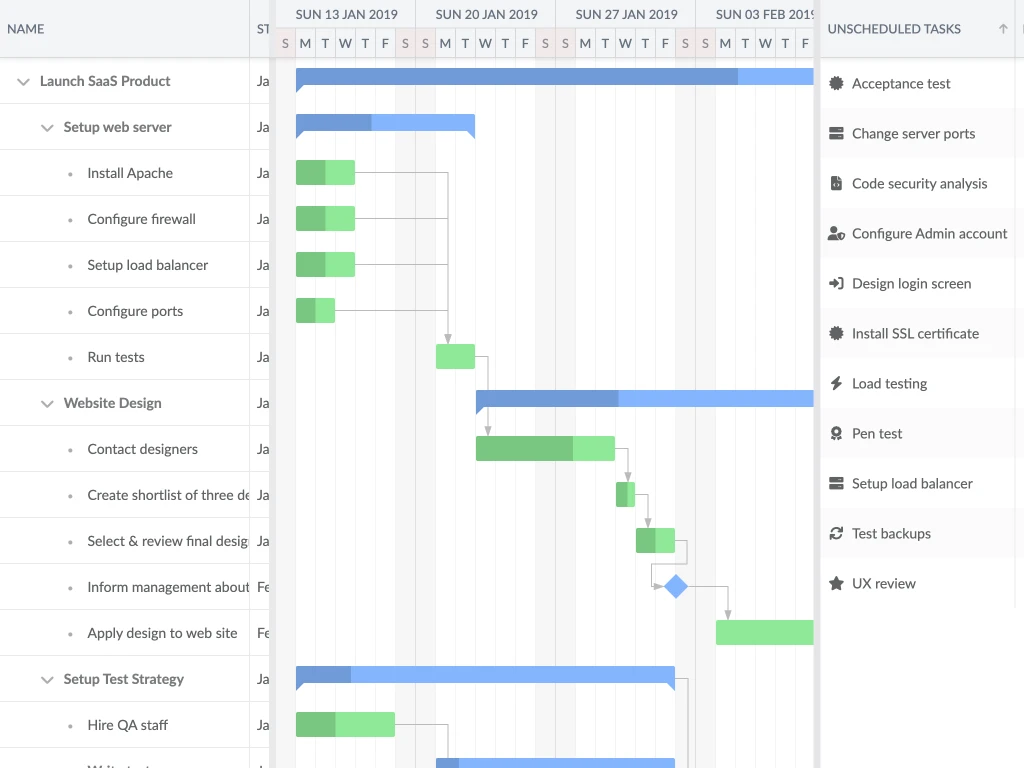Click the blue milestone diamond marker

coord(676,587)
